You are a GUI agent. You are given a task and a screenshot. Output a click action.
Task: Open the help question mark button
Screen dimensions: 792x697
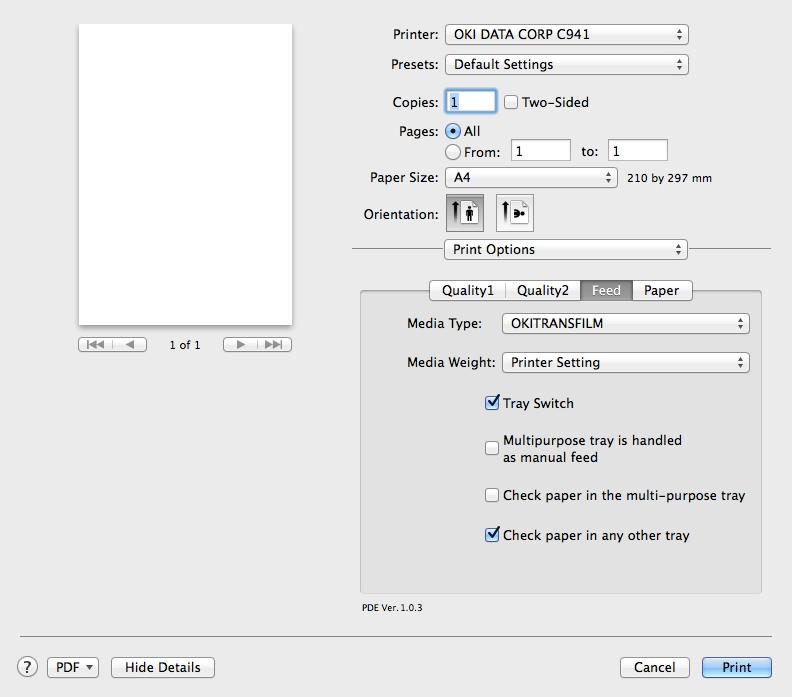(x=27, y=667)
